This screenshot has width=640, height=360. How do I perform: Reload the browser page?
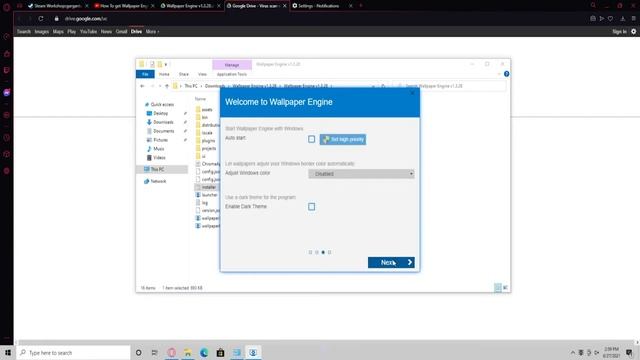tap(41, 19)
